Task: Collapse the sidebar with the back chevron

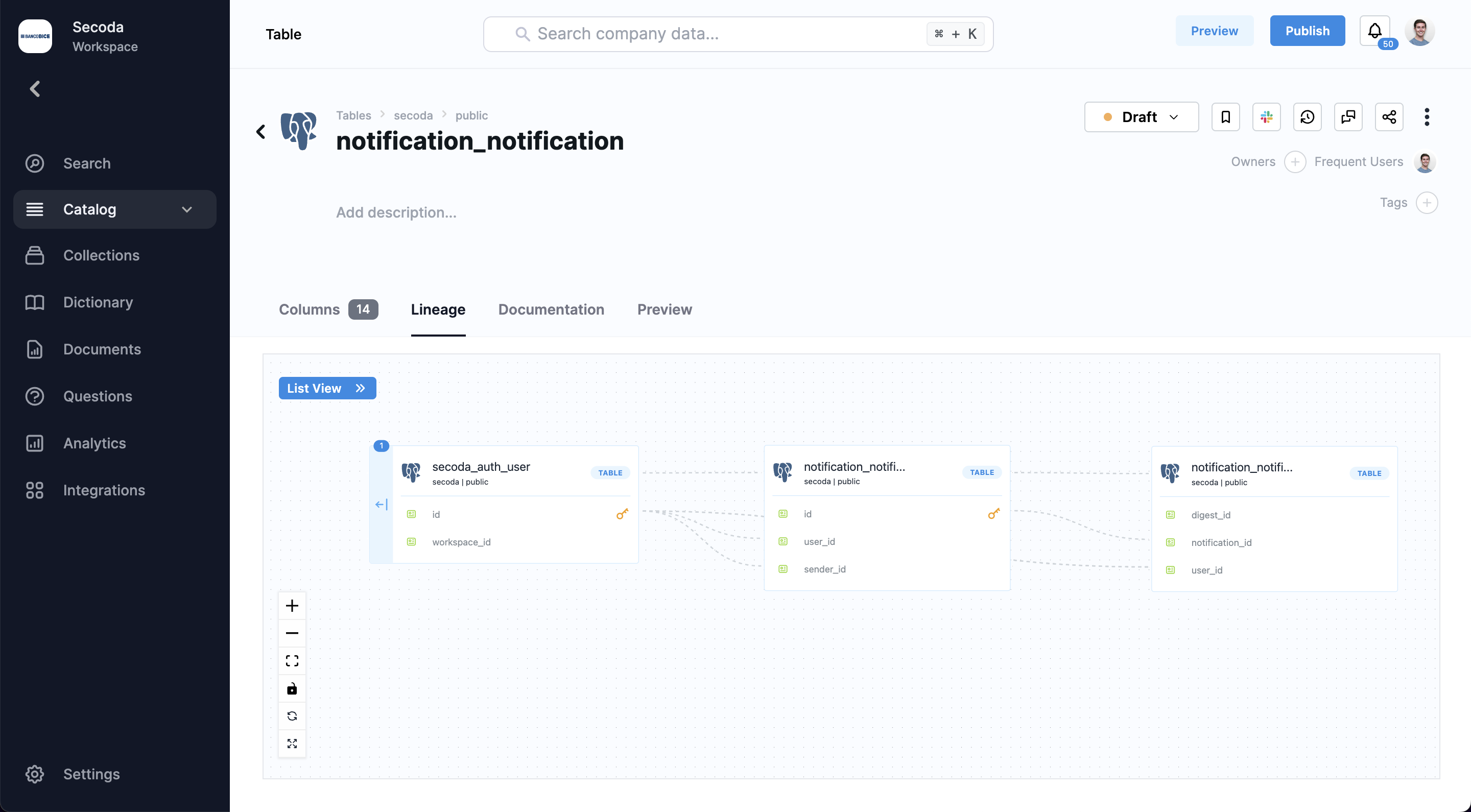Action: pos(35,88)
